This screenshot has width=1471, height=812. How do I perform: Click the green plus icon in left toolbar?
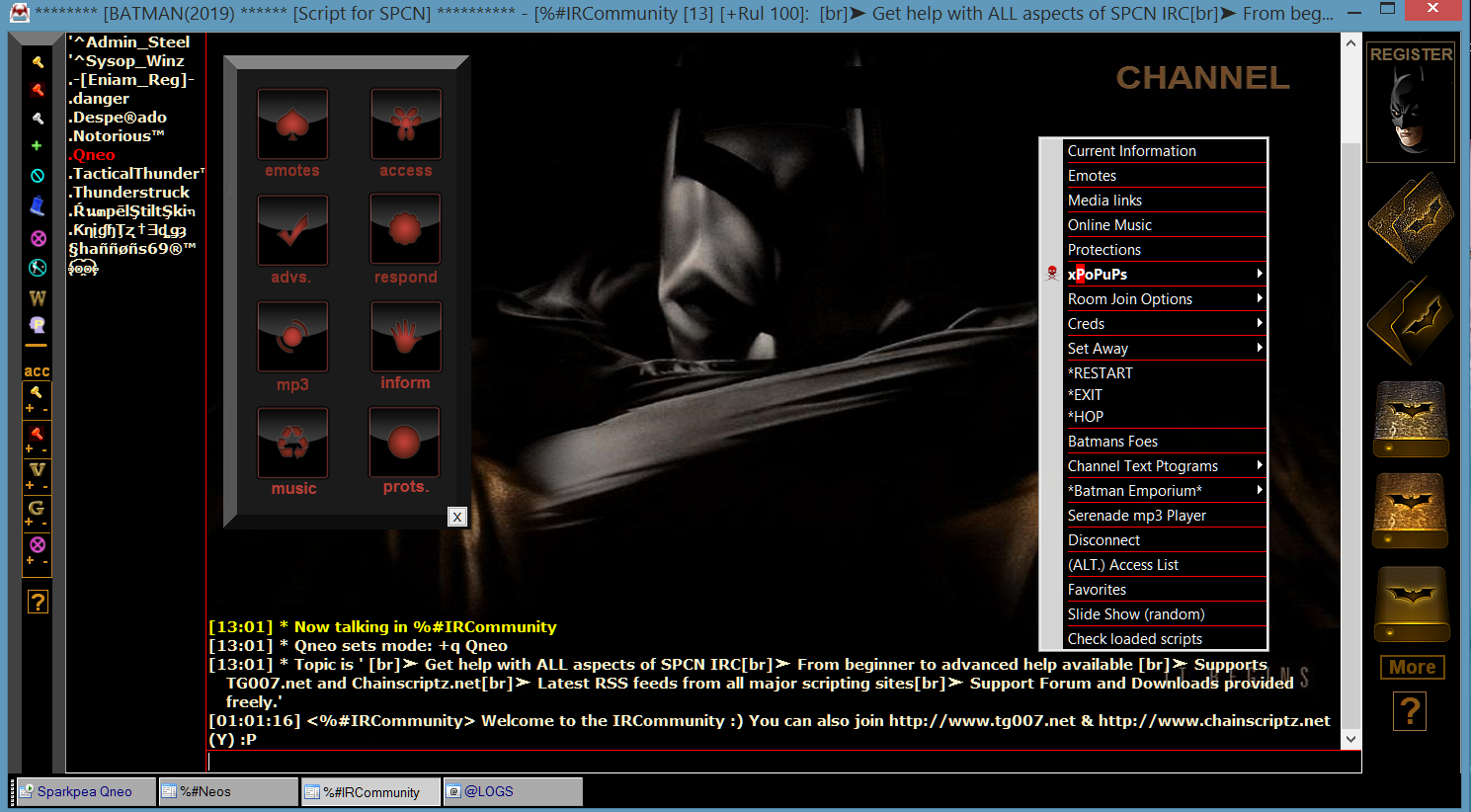[x=37, y=146]
